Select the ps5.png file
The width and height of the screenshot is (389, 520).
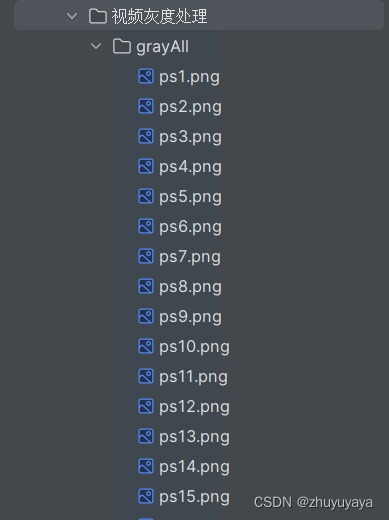click(190, 197)
